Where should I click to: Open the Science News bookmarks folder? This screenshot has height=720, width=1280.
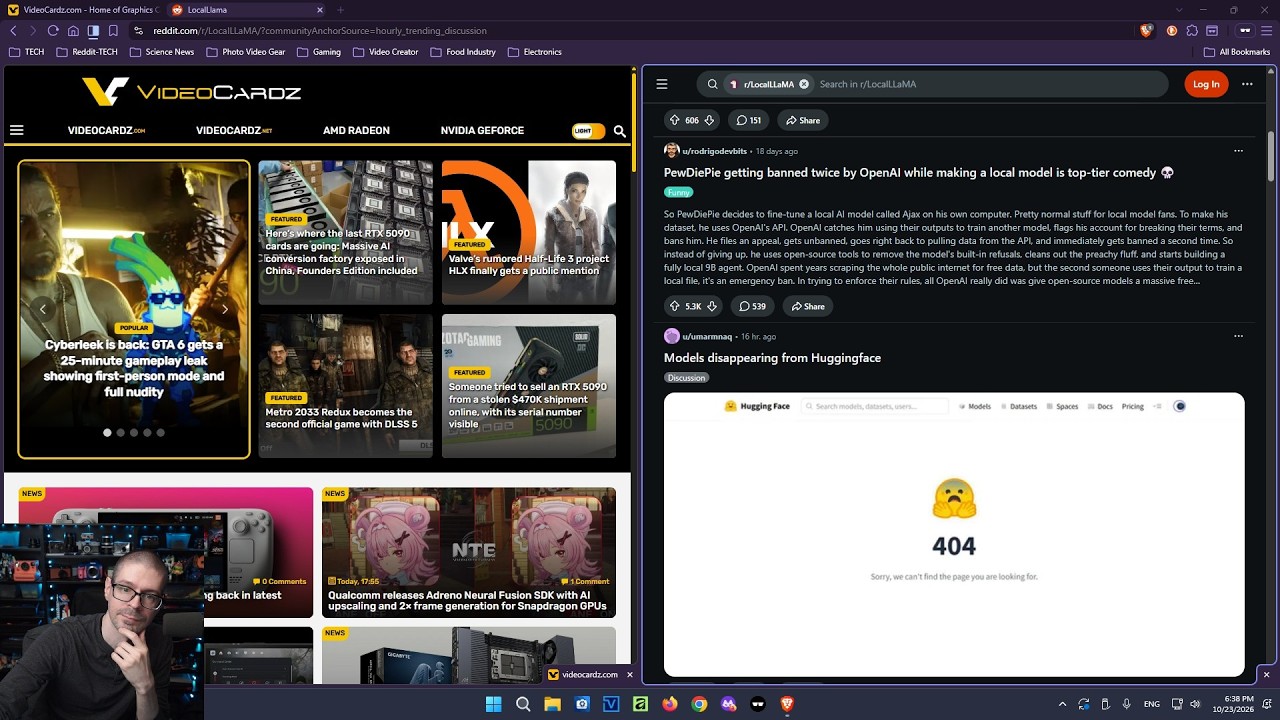pyautogui.click(x=161, y=52)
